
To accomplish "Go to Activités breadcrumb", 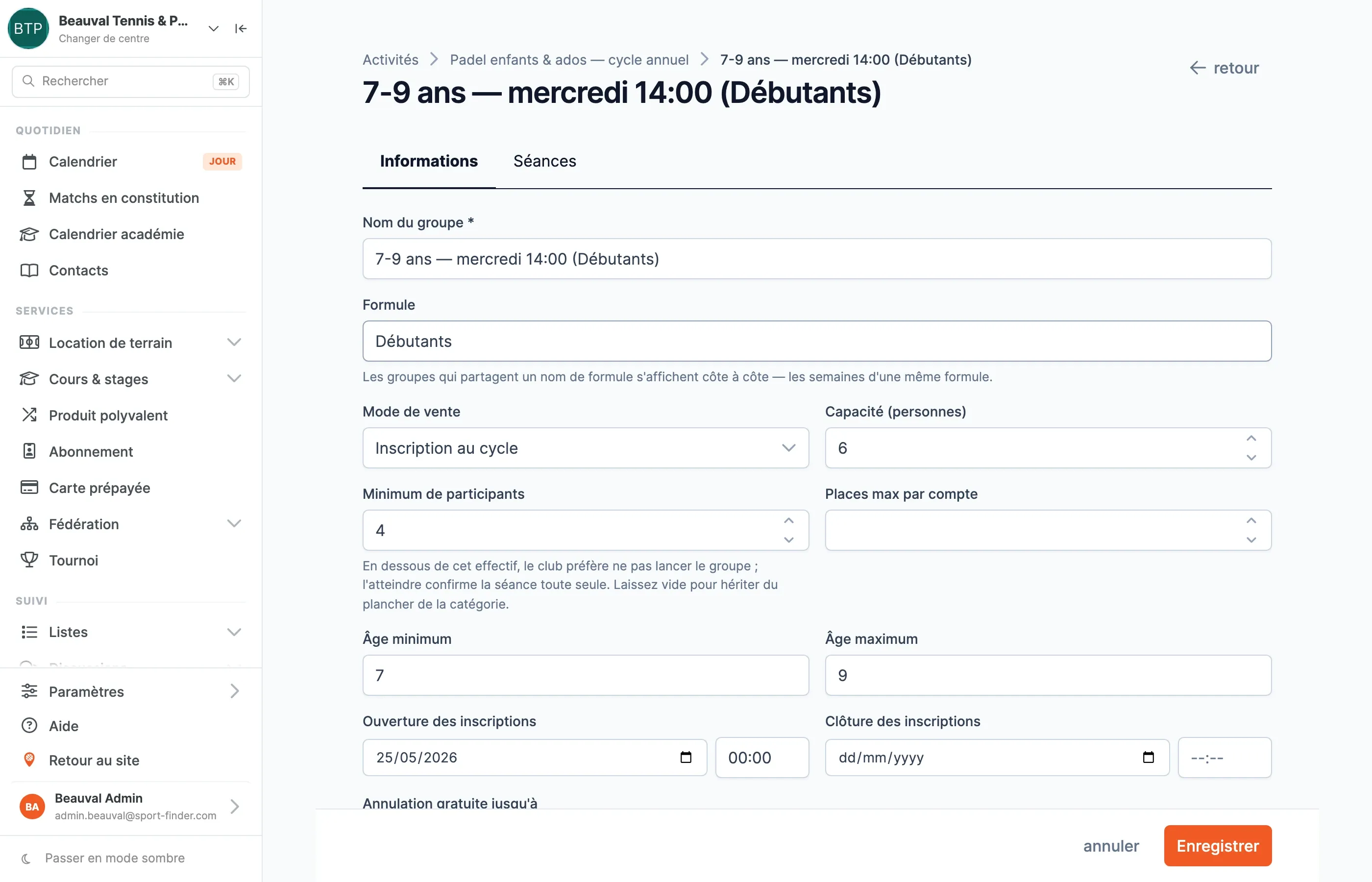I will click(x=391, y=60).
